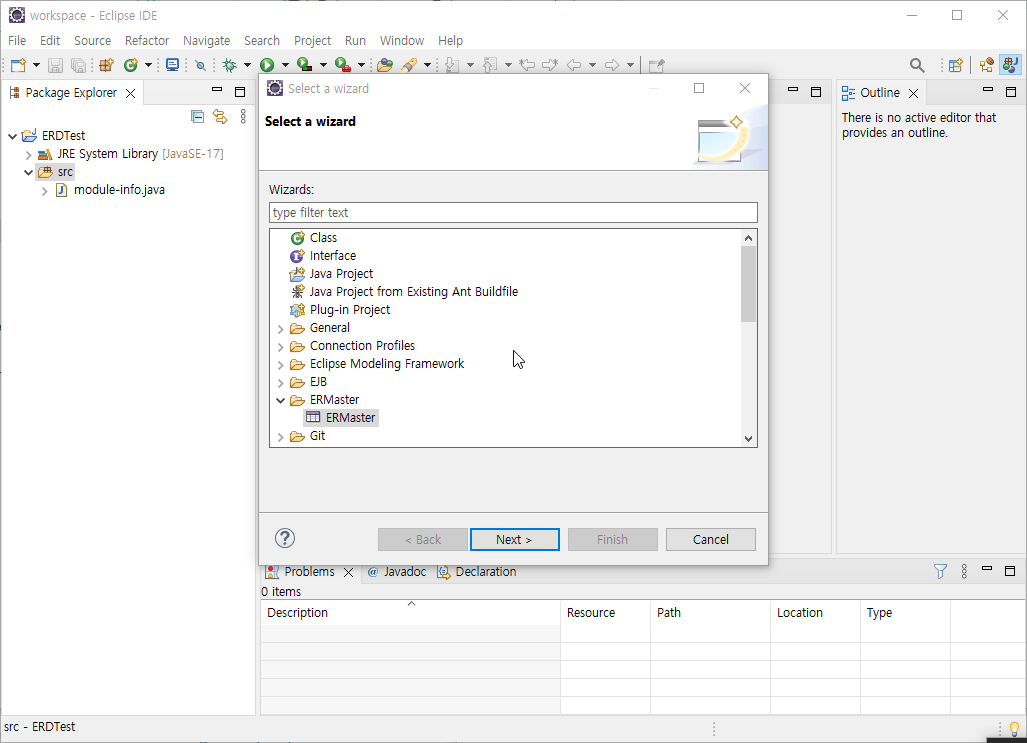Image resolution: width=1027 pixels, height=743 pixels.
Task: Open the Window menu
Action: pos(401,41)
